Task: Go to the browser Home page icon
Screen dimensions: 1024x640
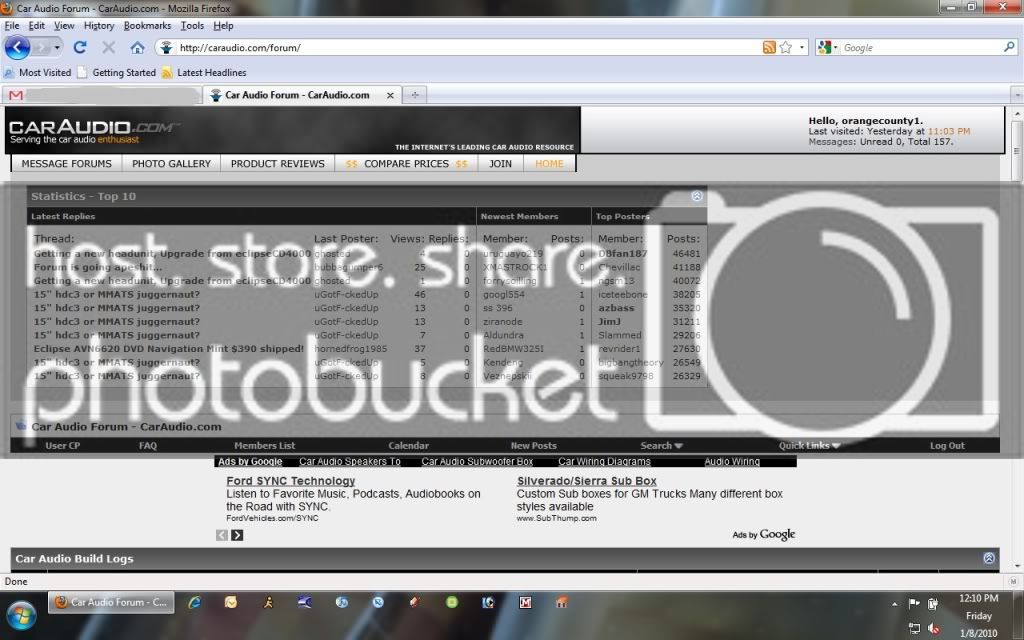Action: (x=137, y=48)
